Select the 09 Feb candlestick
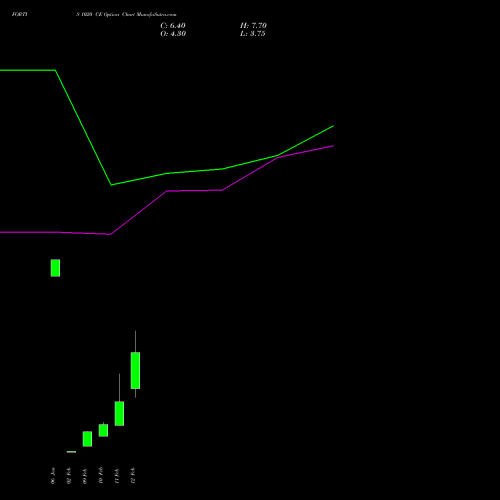This screenshot has width=500, height=500. click(87, 439)
